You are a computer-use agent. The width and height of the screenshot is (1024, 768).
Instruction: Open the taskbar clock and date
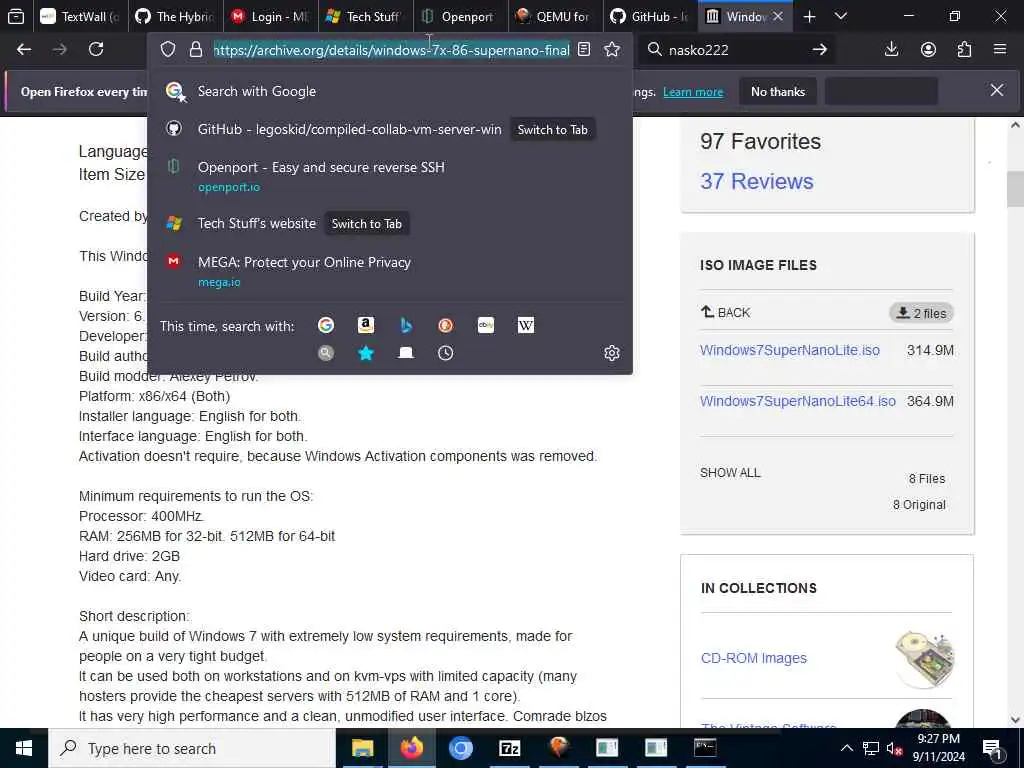point(938,748)
